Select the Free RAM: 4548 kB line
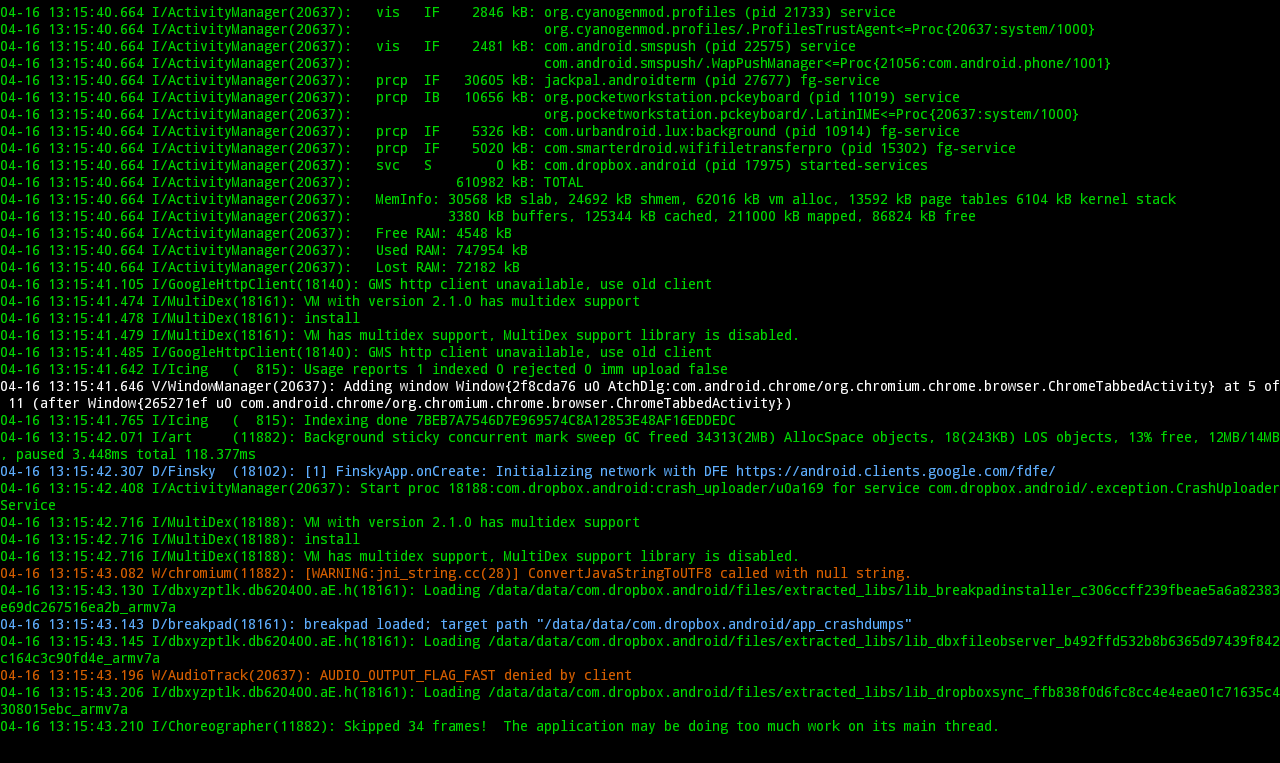1280x763 pixels. click(256, 234)
